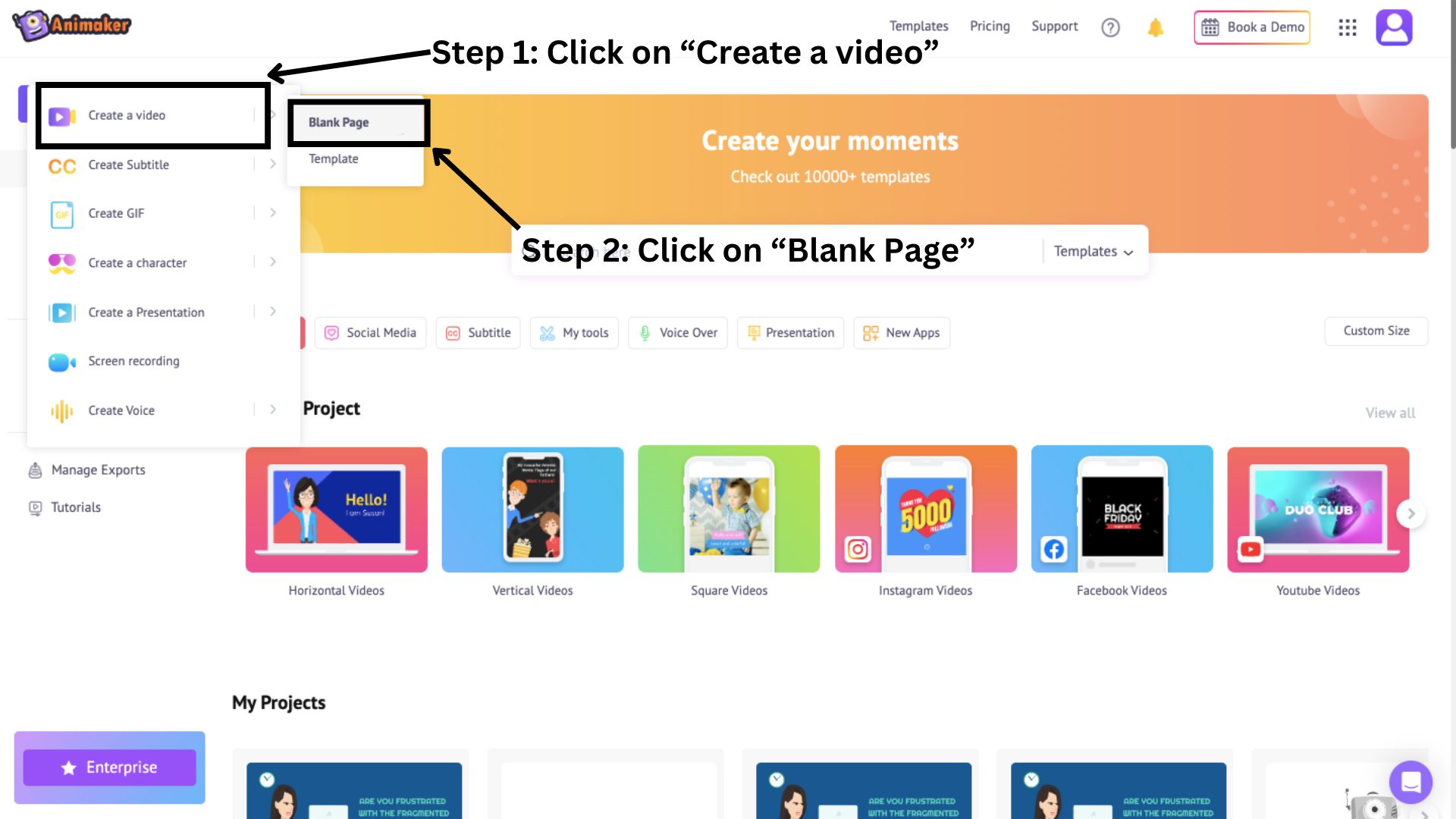Screen dimensions: 1456x819
Task: Click the Horizontal Videos thumbnail
Action: coord(336,509)
